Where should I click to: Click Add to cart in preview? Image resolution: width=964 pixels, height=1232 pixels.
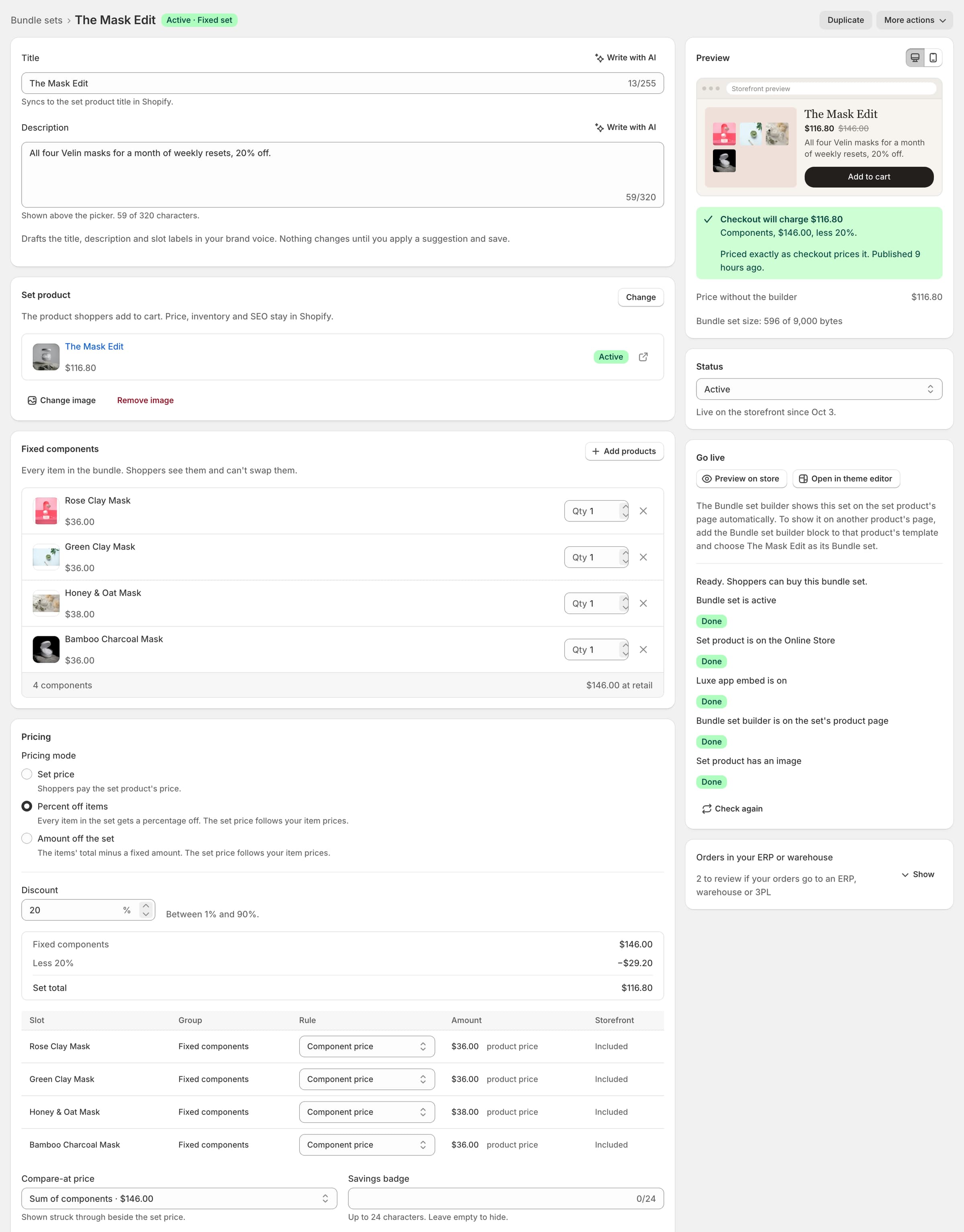click(x=869, y=177)
